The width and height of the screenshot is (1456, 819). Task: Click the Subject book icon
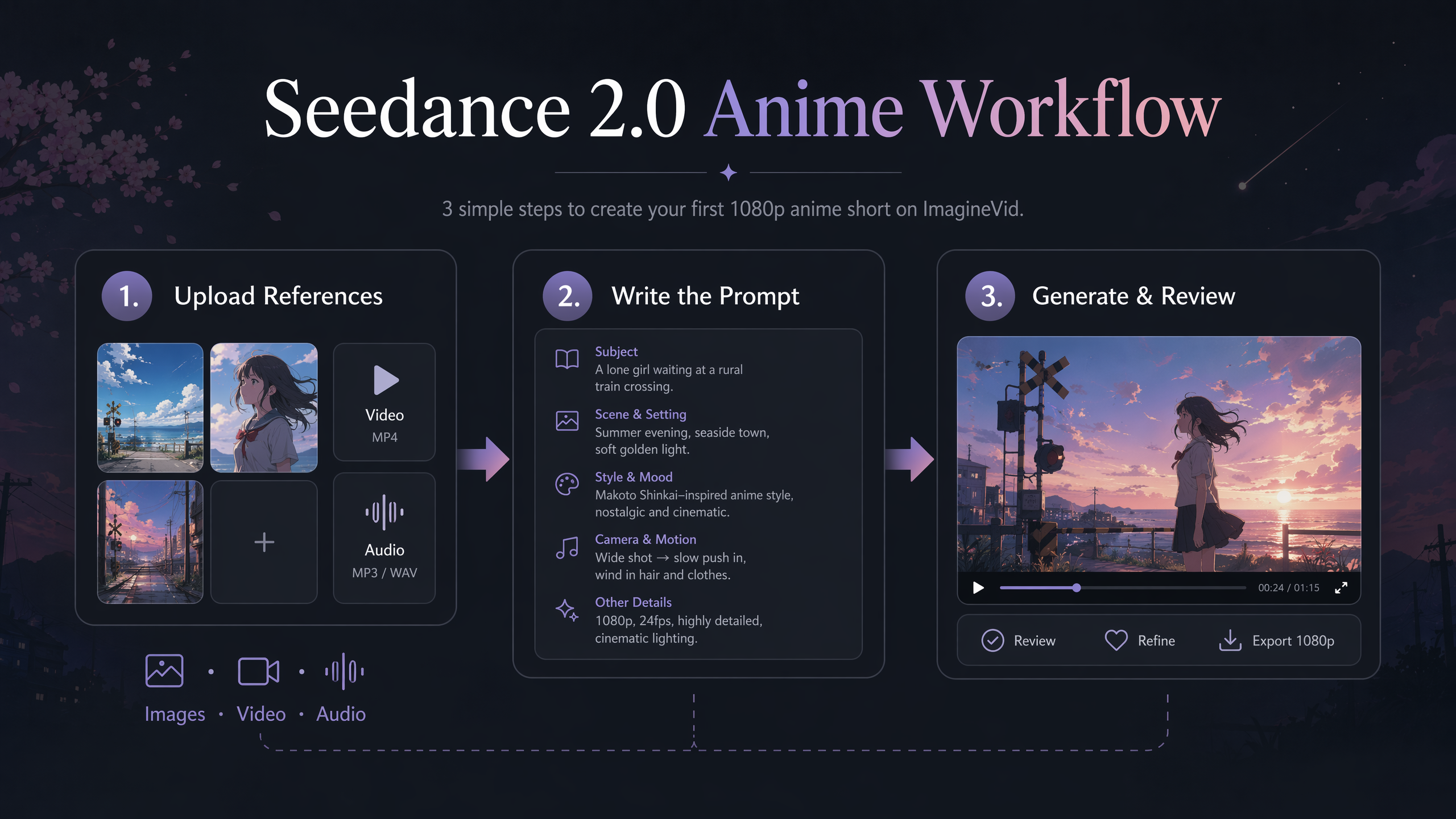[567, 359]
